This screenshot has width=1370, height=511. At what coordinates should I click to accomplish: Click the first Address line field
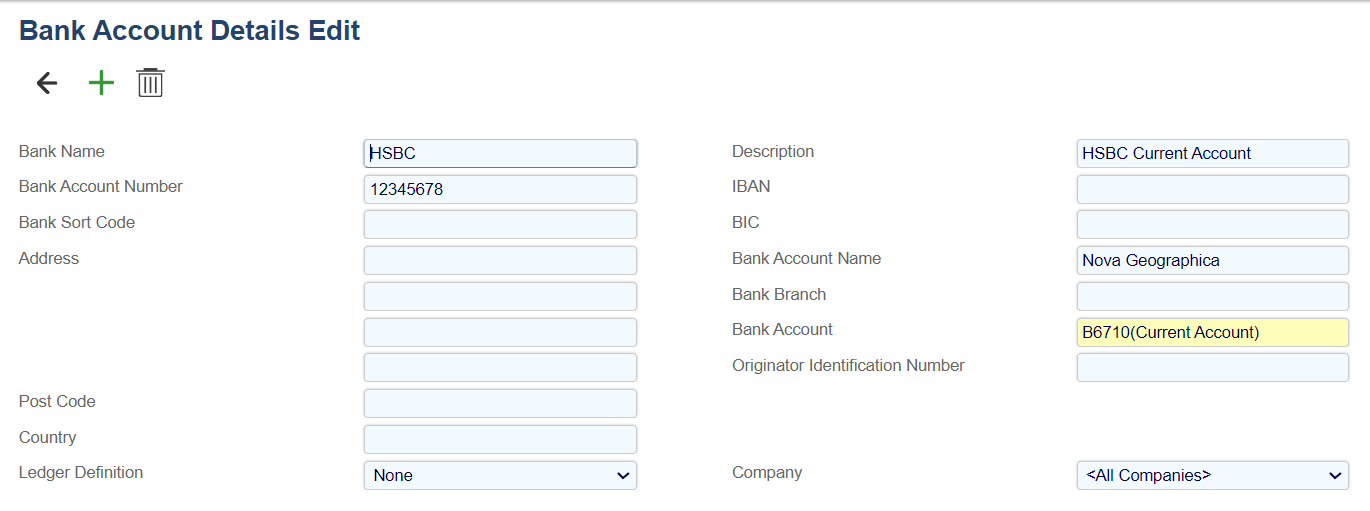click(x=500, y=260)
